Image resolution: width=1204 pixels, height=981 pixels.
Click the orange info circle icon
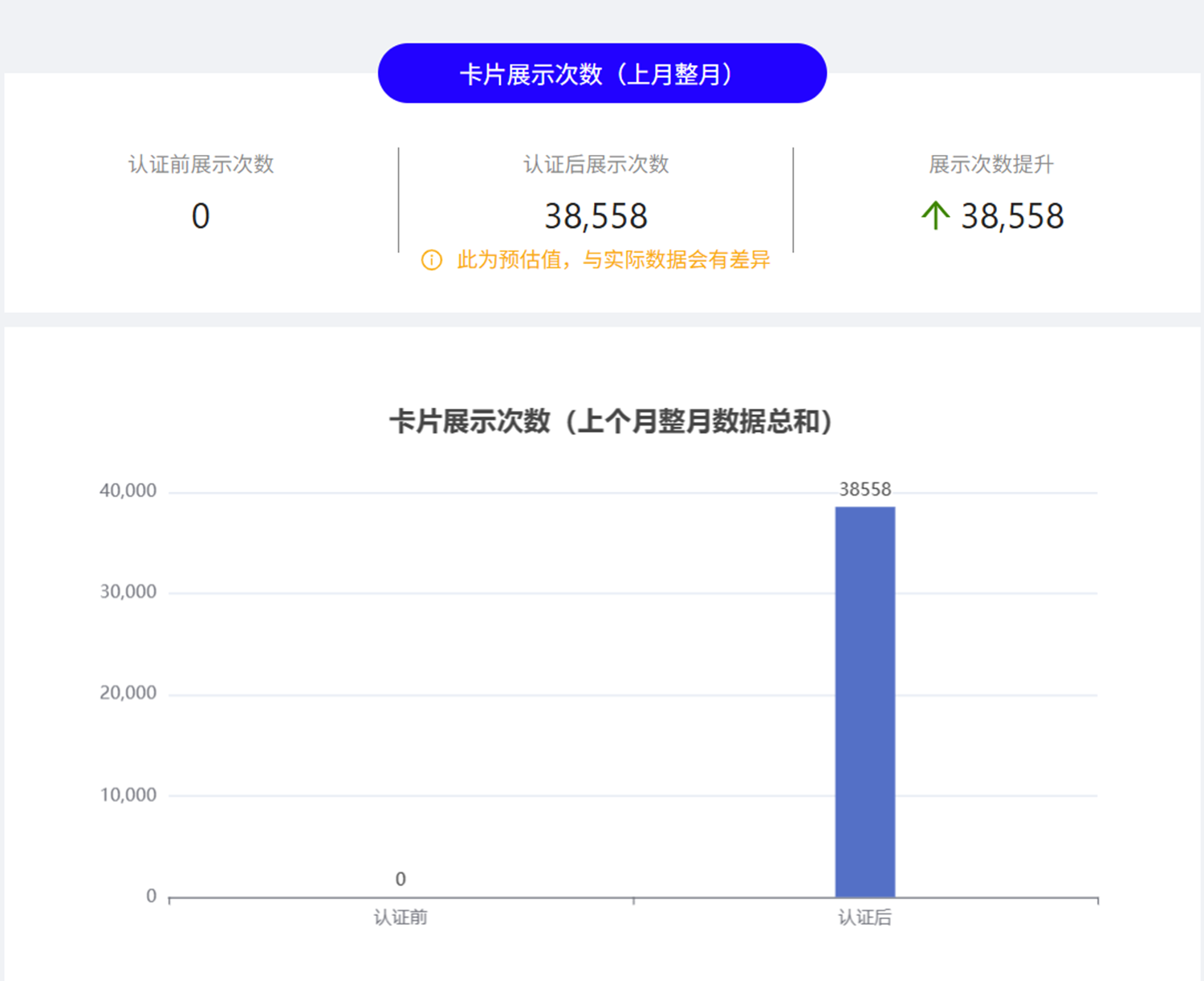tap(432, 260)
